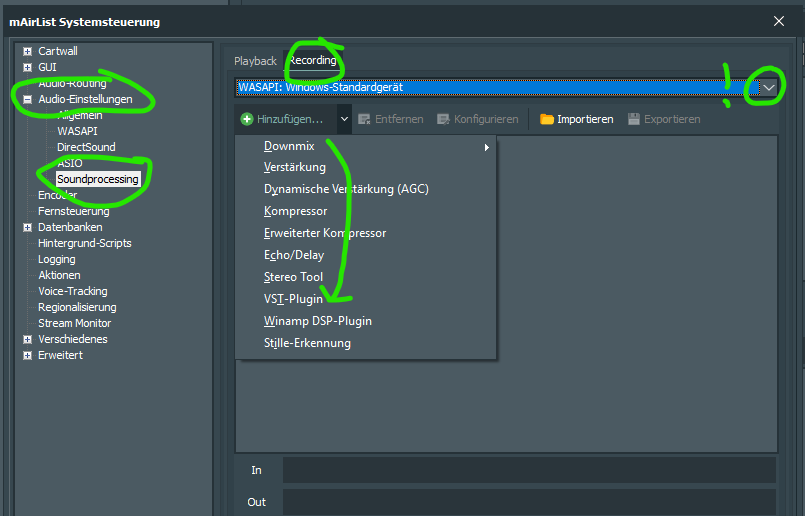Select Allgemein under Audio-Einstellungen

pos(80,115)
